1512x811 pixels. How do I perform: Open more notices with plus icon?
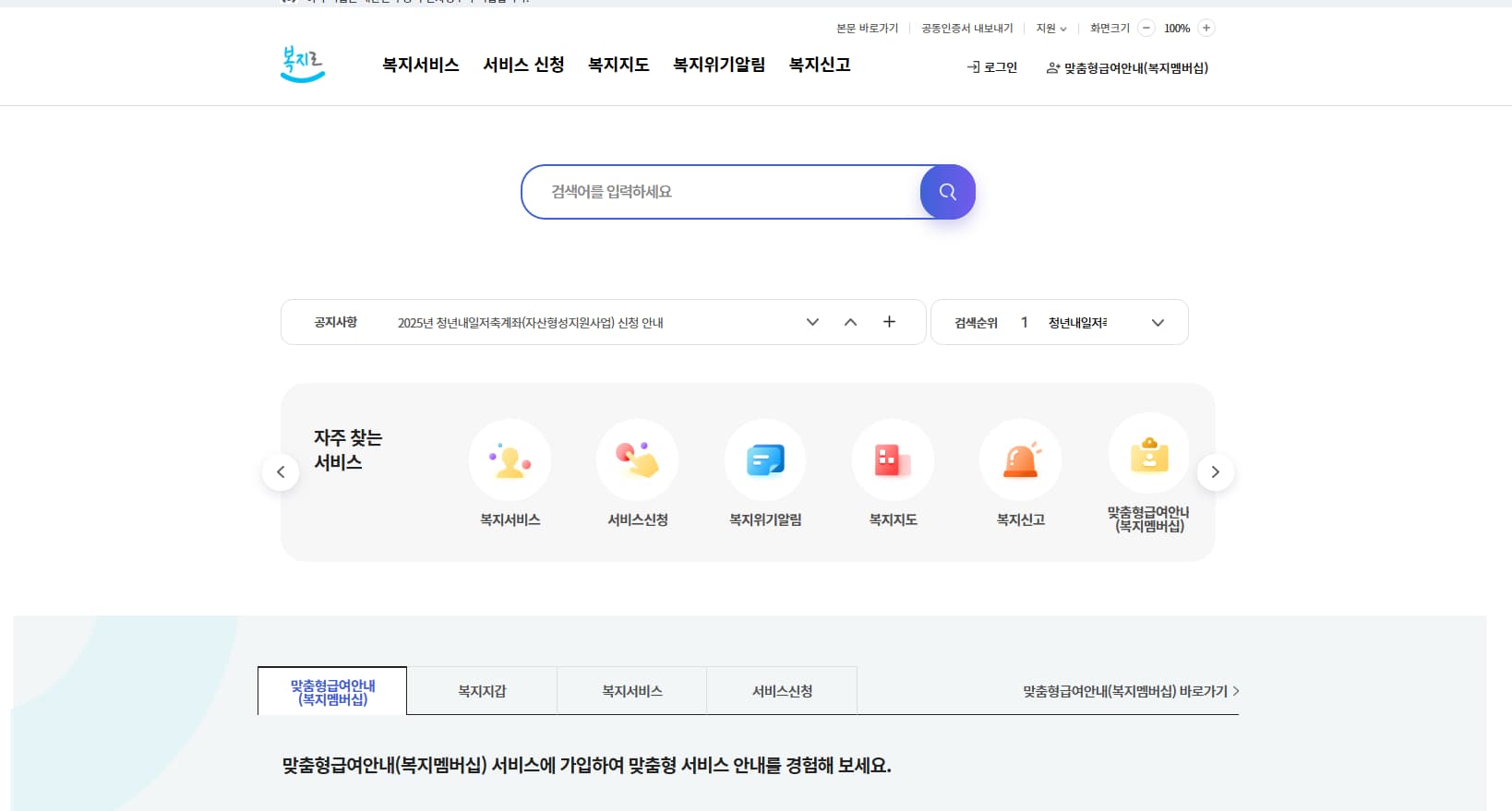[x=889, y=321]
